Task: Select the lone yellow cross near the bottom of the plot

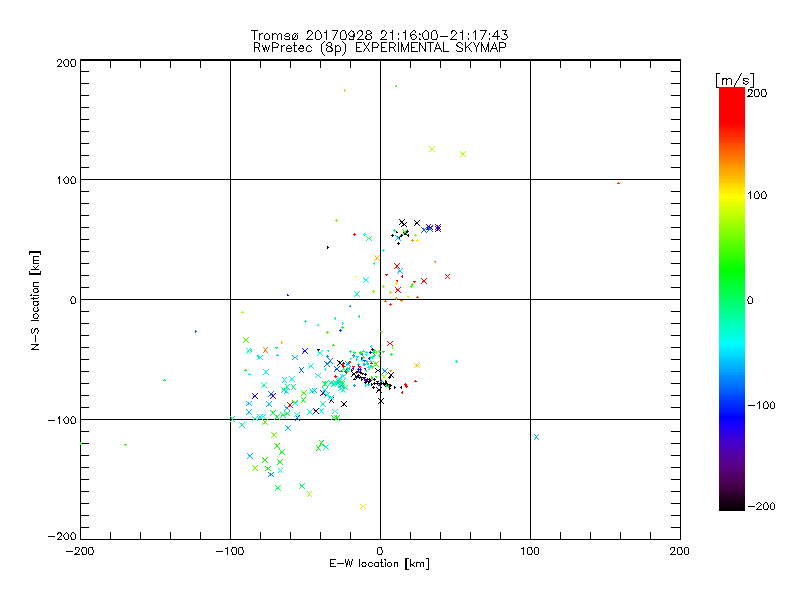Action: [x=363, y=507]
